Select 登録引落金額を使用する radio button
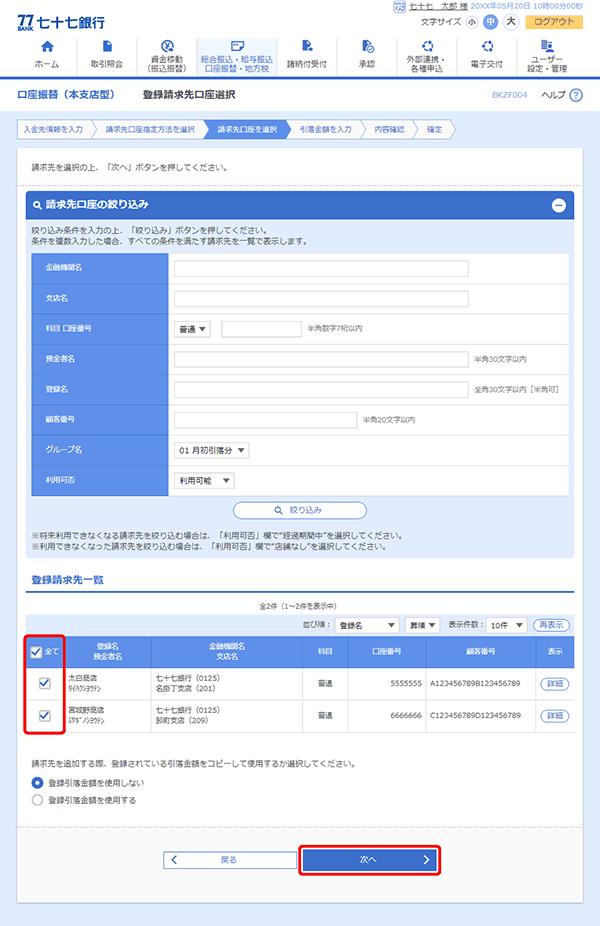The height and width of the screenshot is (926, 600). [x=37, y=800]
